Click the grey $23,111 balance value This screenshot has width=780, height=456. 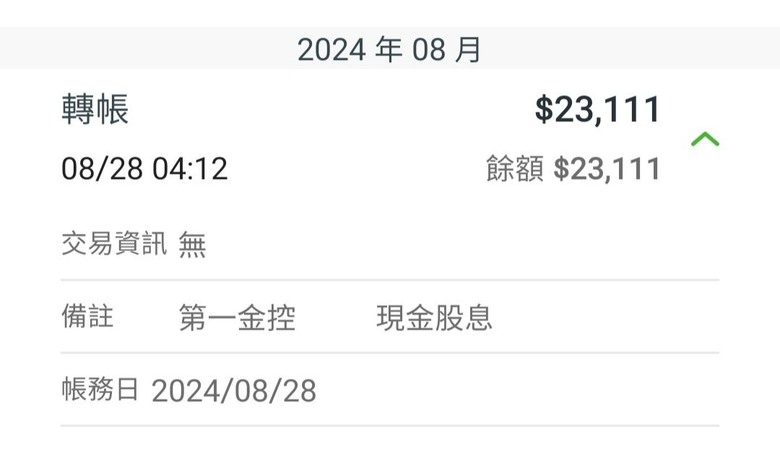coord(607,169)
